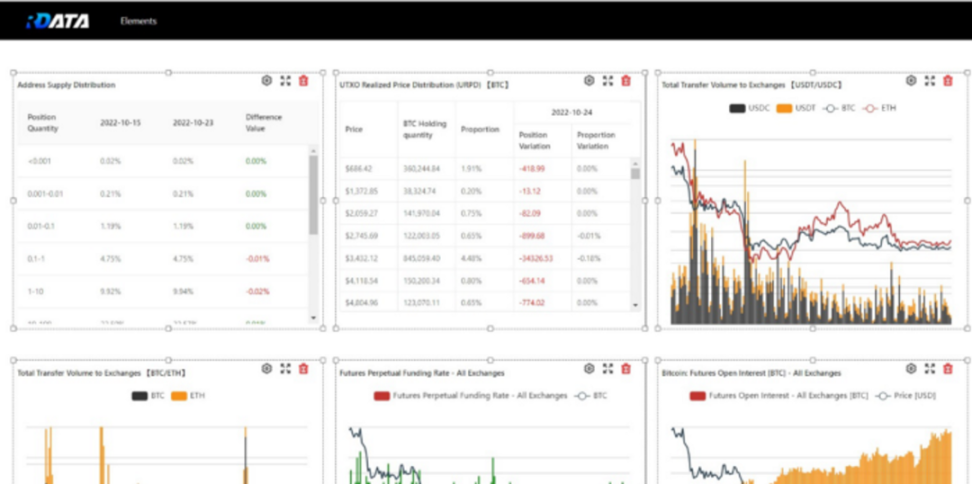Remove the Bitcoin Futures Open Interest panel
The height and width of the screenshot is (484, 972).
click(948, 369)
